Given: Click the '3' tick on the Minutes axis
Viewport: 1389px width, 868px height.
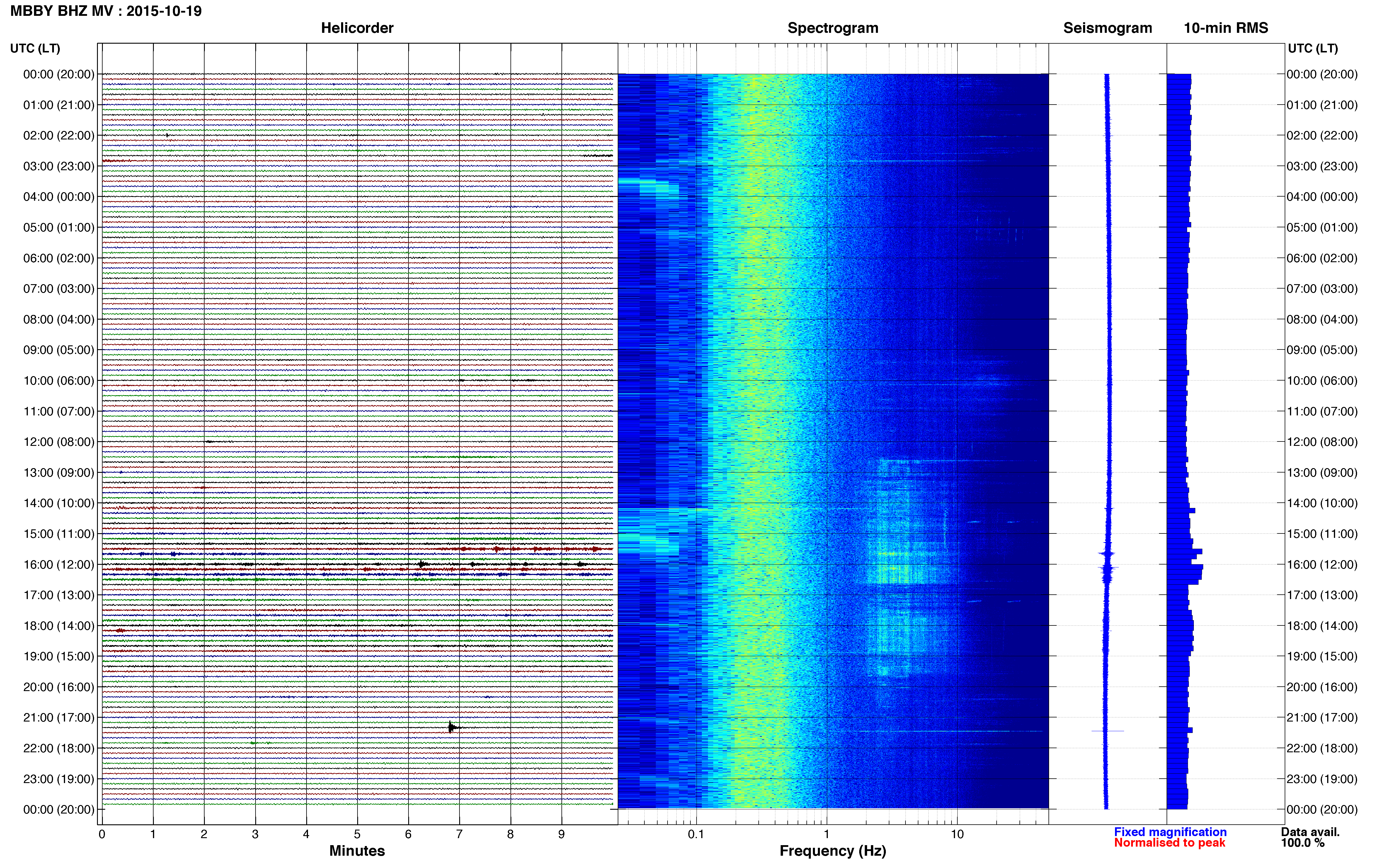Looking at the screenshot, I should coord(255,834).
